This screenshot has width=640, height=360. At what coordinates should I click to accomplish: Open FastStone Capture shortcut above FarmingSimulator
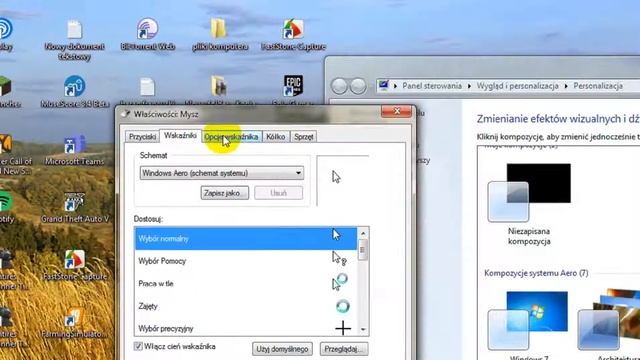tap(75, 265)
